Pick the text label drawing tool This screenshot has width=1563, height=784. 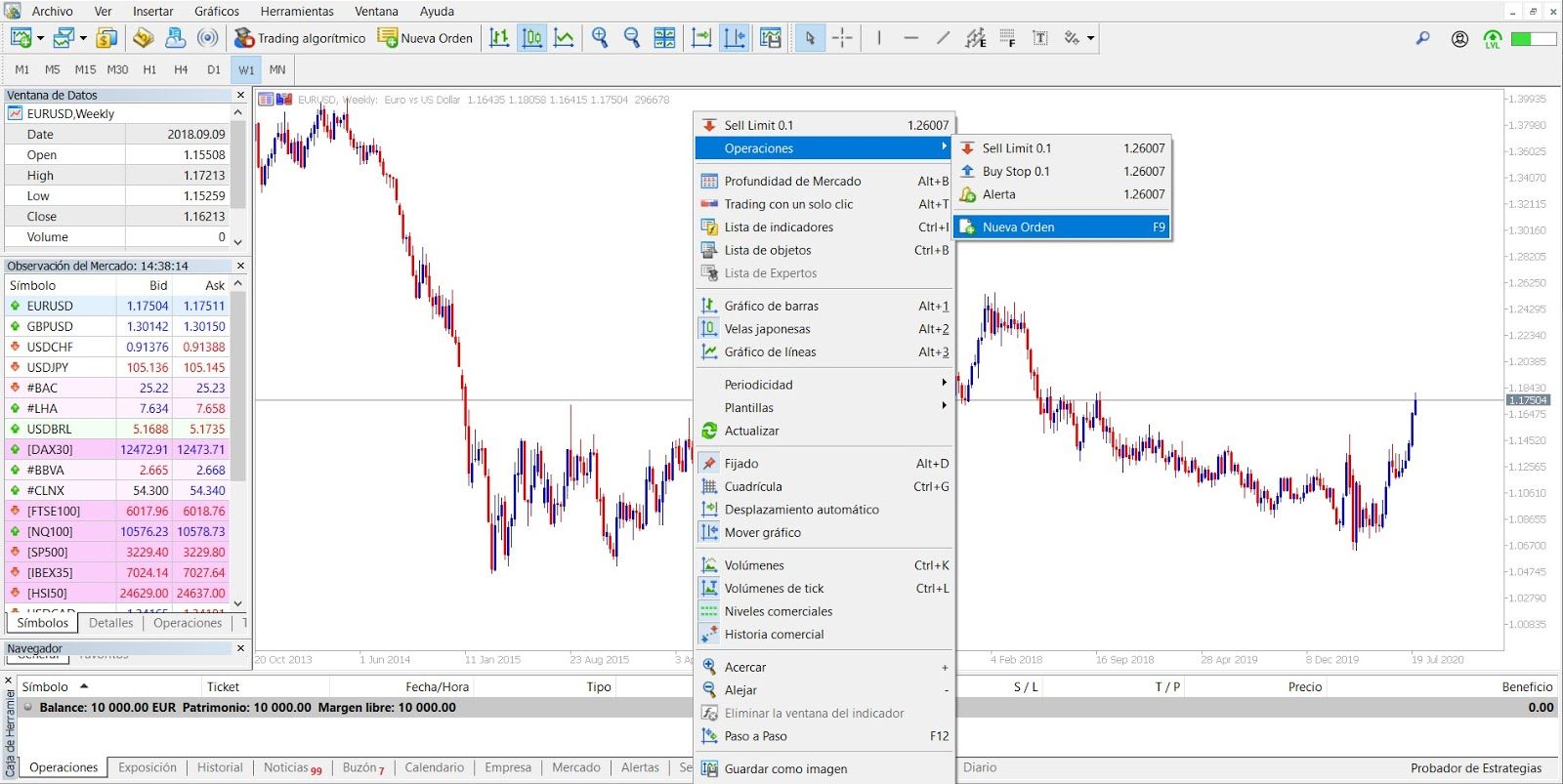(x=1040, y=38)
